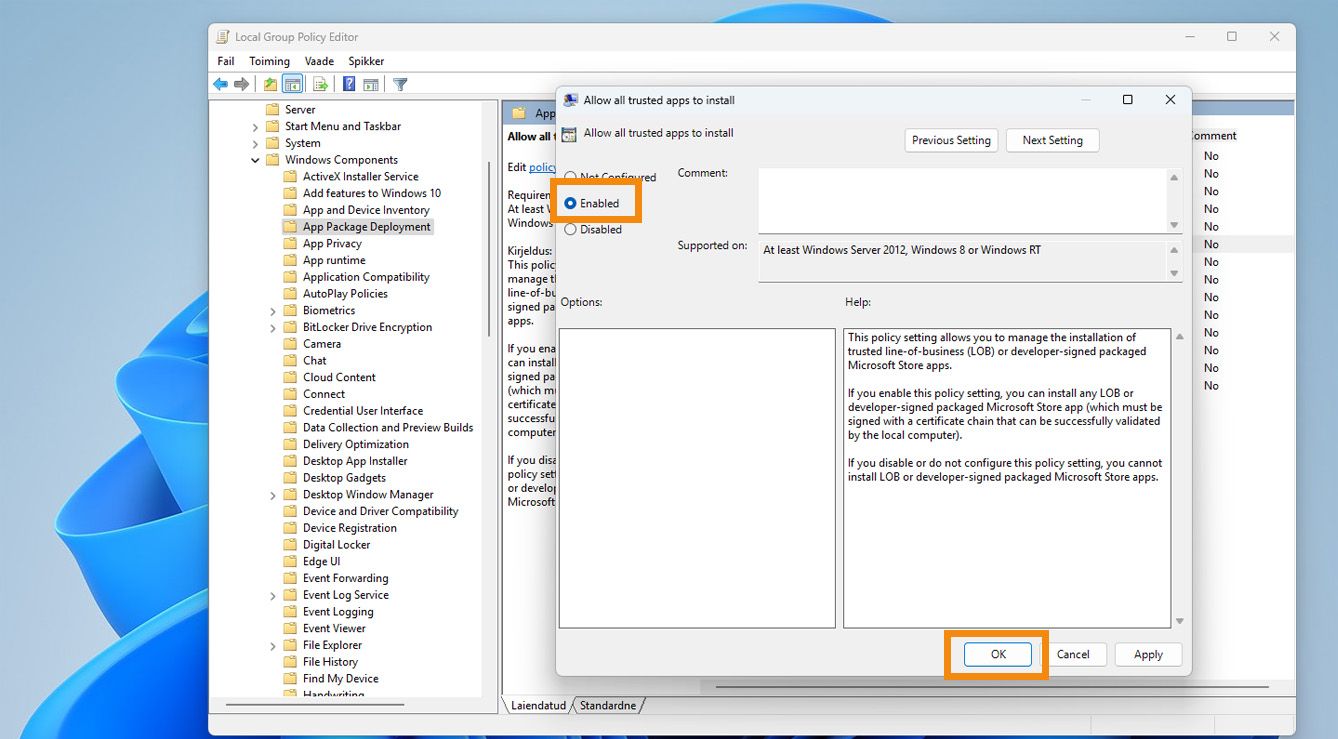Click the Forward arrow in the toolbar
Screen dimensions: 1338x739
click(241, 84)
